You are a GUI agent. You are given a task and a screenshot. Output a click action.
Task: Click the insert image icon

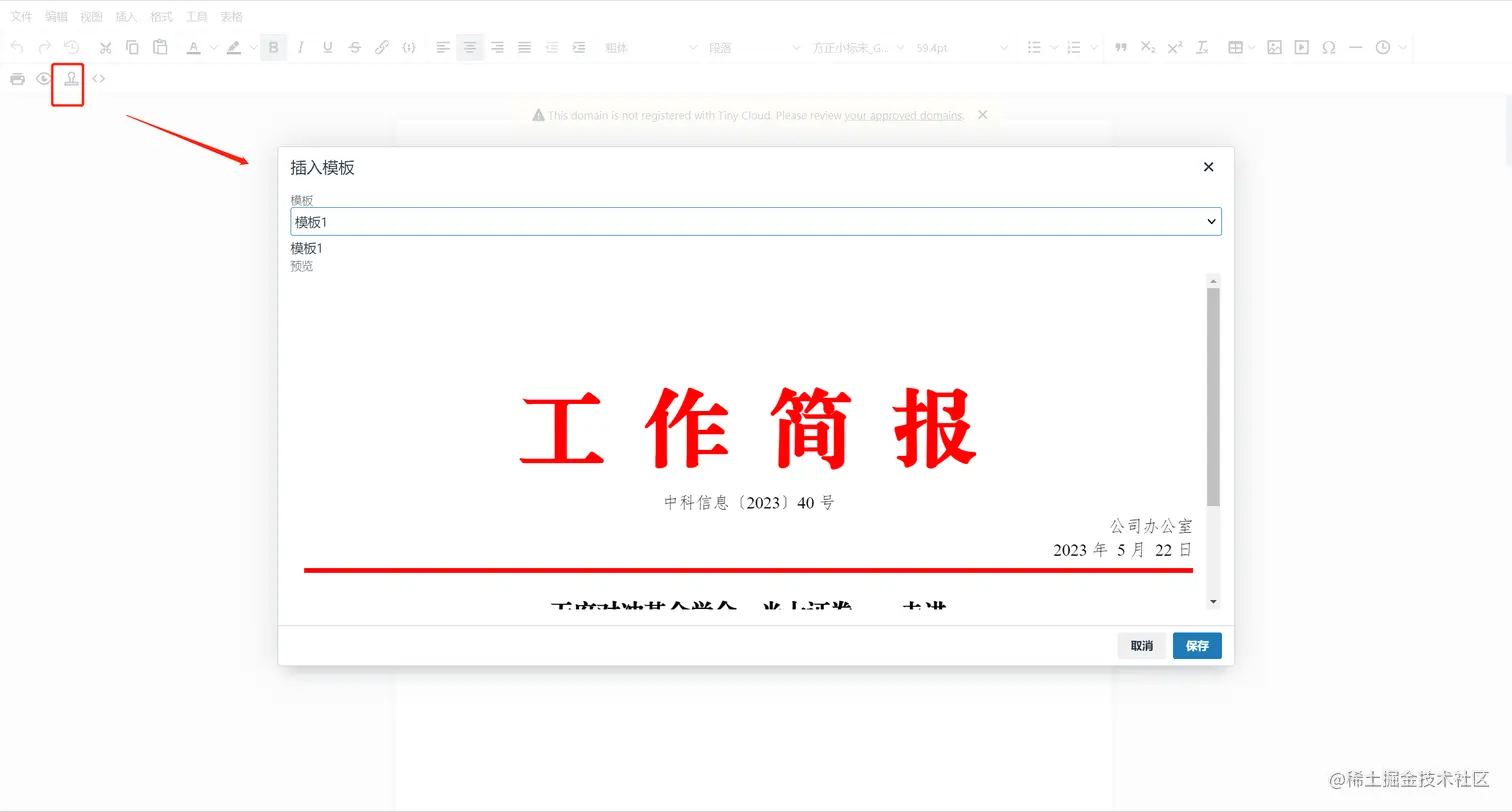coord(1274,47)
